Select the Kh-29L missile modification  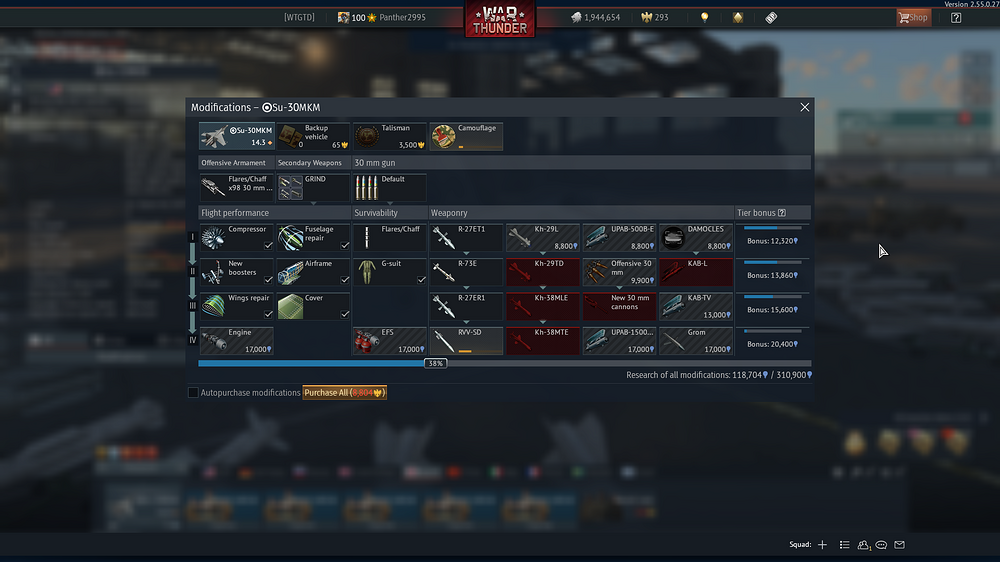click(x=543, y=237)
